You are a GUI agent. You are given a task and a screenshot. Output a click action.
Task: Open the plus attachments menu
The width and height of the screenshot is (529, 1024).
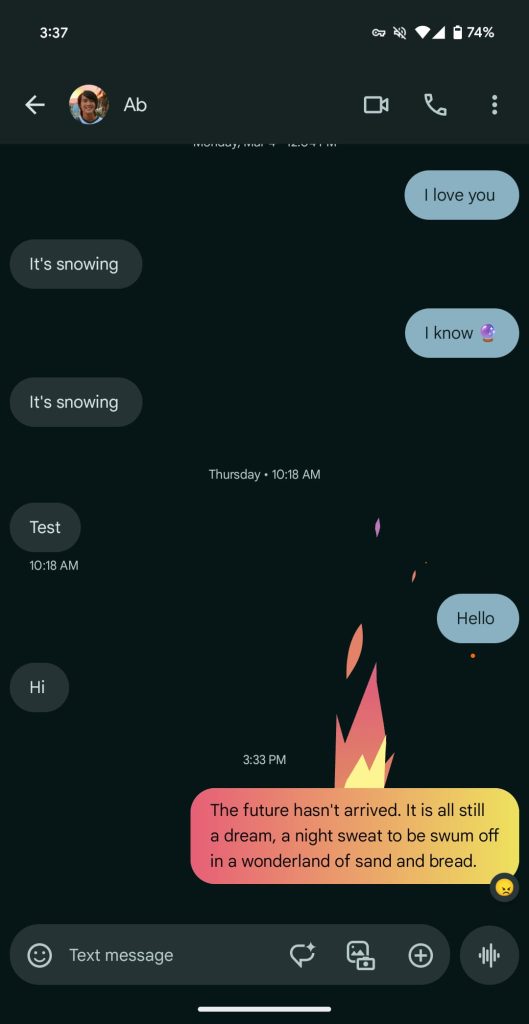(x=421, y=955)
